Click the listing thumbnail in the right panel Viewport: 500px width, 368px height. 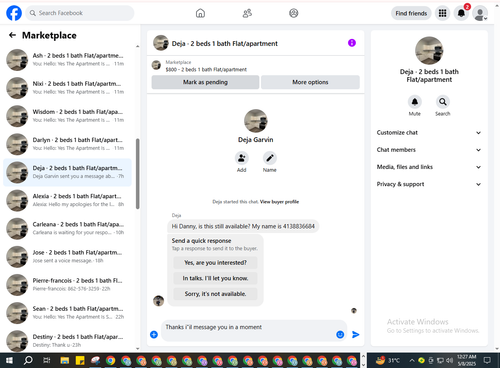429,51
